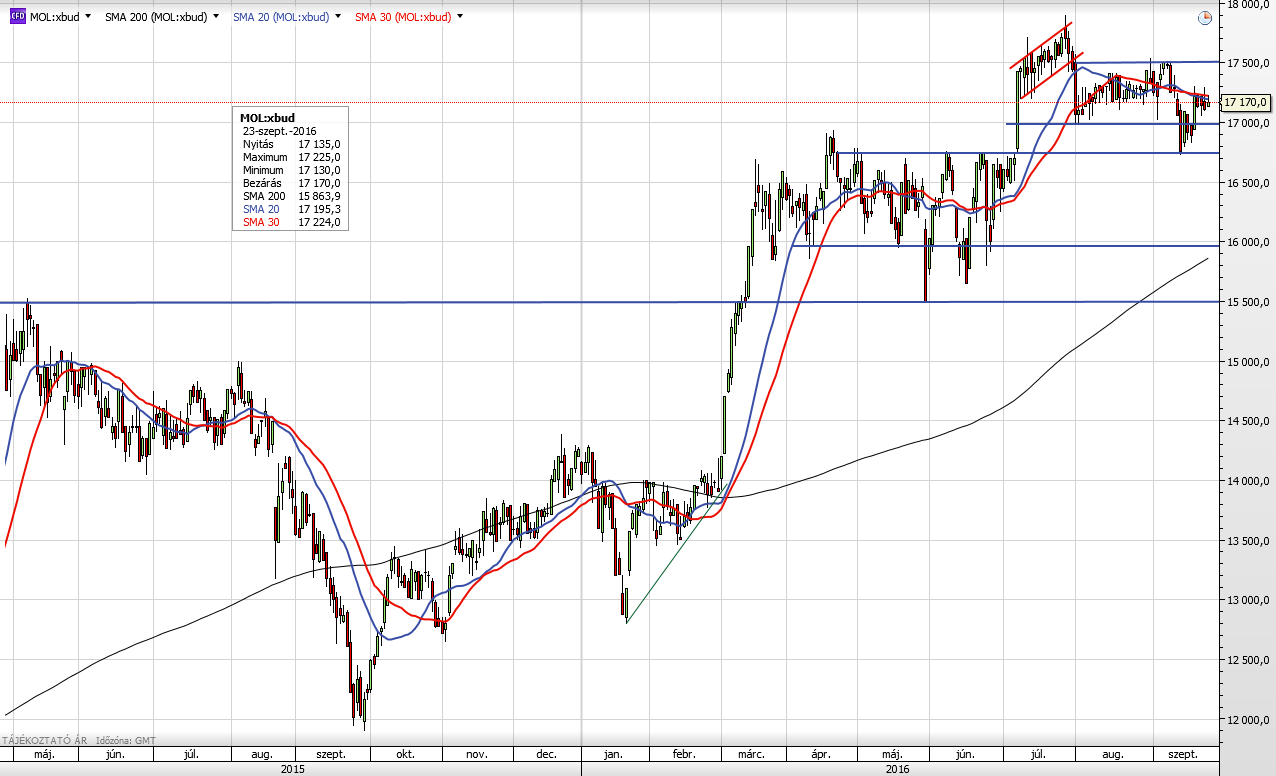
Task: Click the 12 000,0 price axis label
Action: pyautogui.click(x=1249, y=720)
